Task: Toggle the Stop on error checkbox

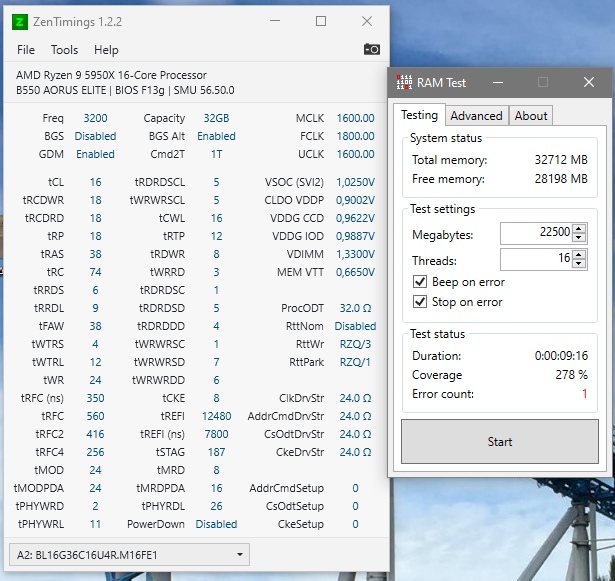Action: pos(420,302)
